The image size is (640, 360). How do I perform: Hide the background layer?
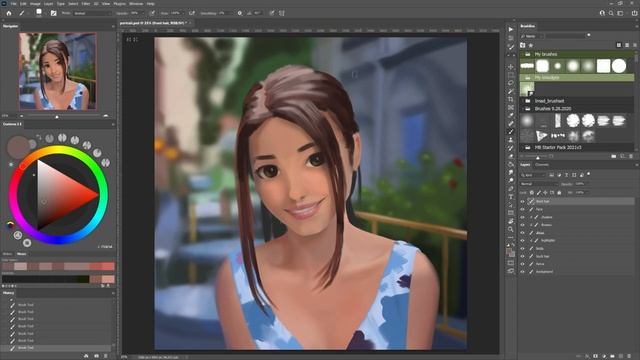click(x=522, y=271)
